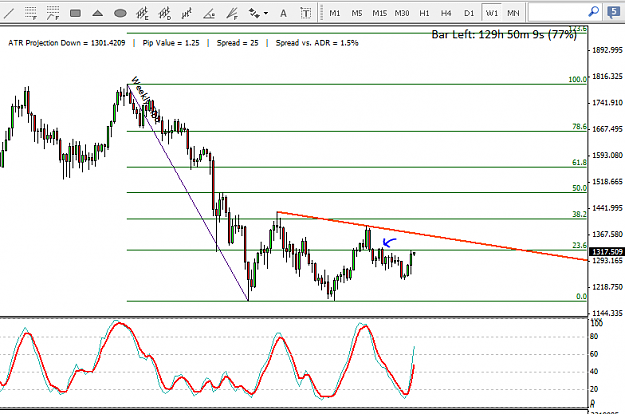The height and width of the screenshot is (414, 625).
Task: Click the stochastic 60 level label
Action: 594,354
